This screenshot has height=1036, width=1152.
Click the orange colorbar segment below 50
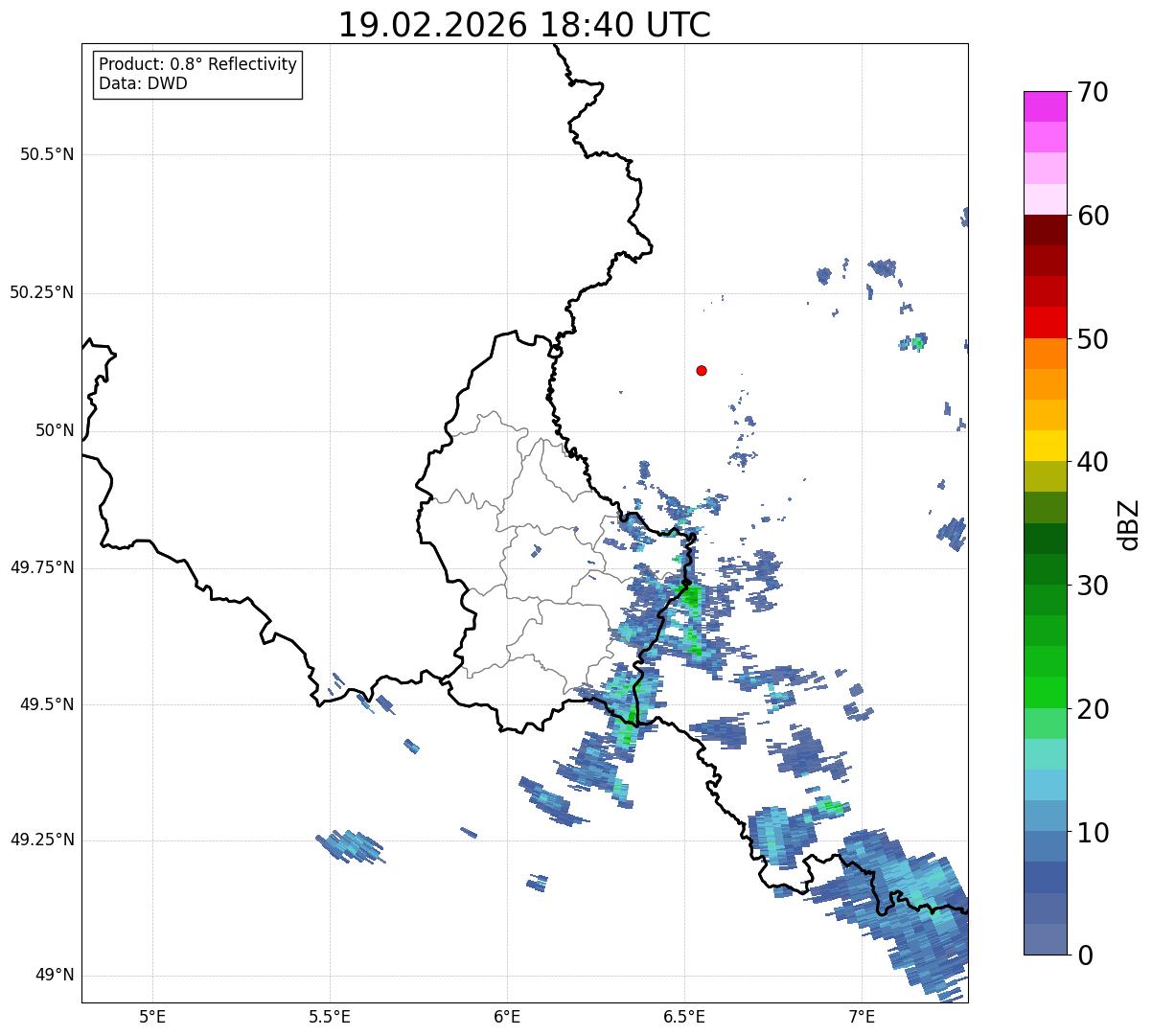(1045, 354)
